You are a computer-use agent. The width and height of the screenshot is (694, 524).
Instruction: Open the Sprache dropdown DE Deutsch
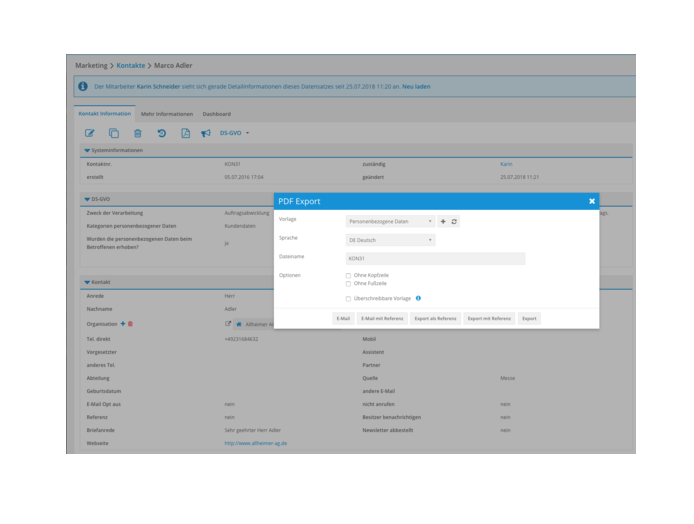(390, 240)
